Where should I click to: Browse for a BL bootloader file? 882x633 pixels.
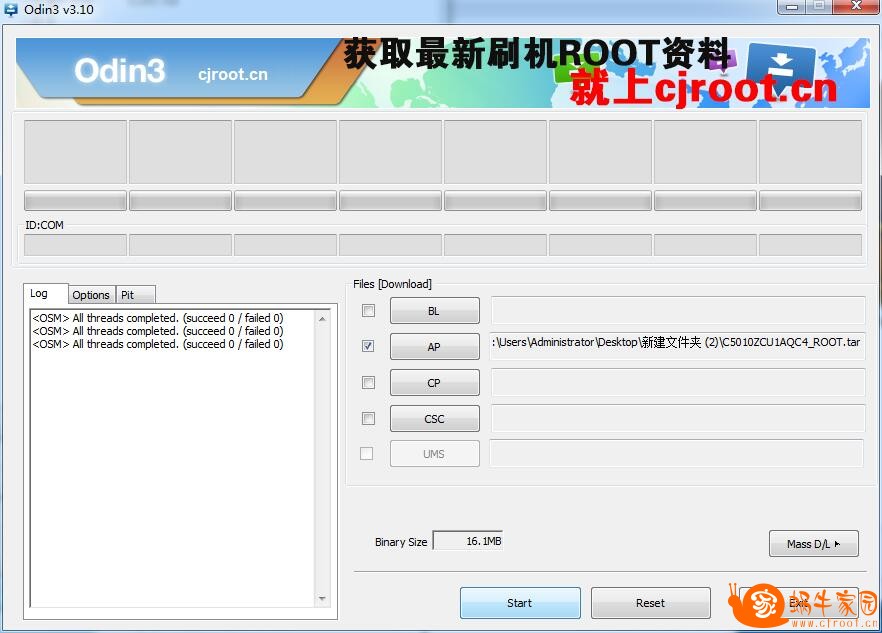(435, 311)
